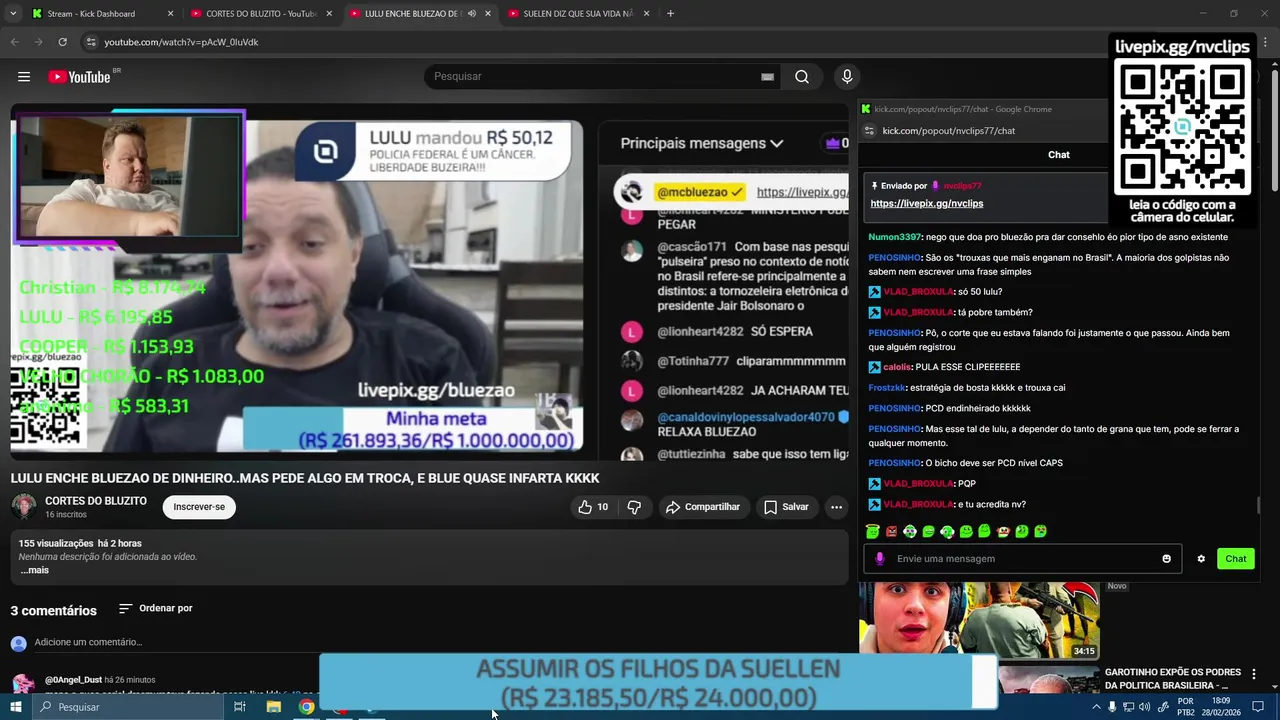Insert the red angry emote
Screen dimensions: 1280x720
click(891, 532)
